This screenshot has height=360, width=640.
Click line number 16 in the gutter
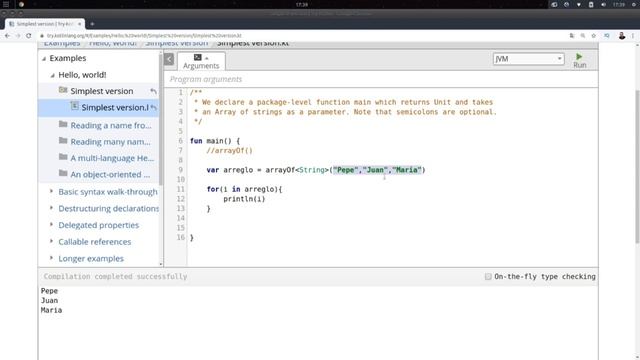(180, 237)
